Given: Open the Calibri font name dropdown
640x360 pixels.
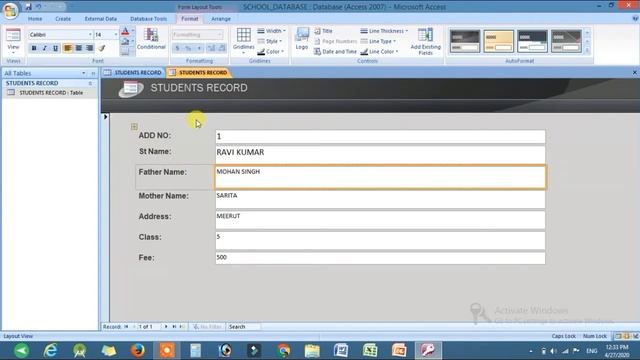Looking at the screenshot, I should [x=90, y=35].
